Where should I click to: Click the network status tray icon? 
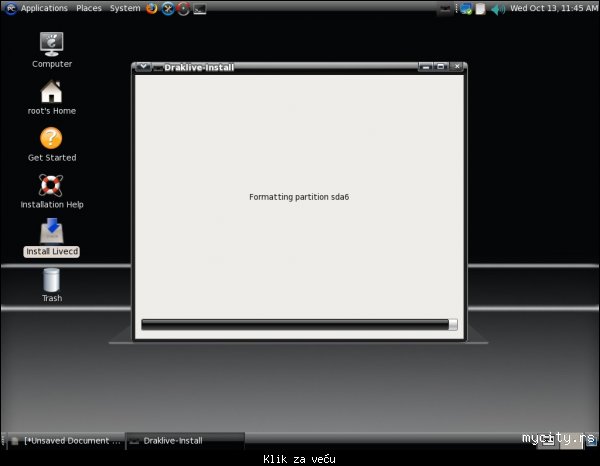point(466,9)
